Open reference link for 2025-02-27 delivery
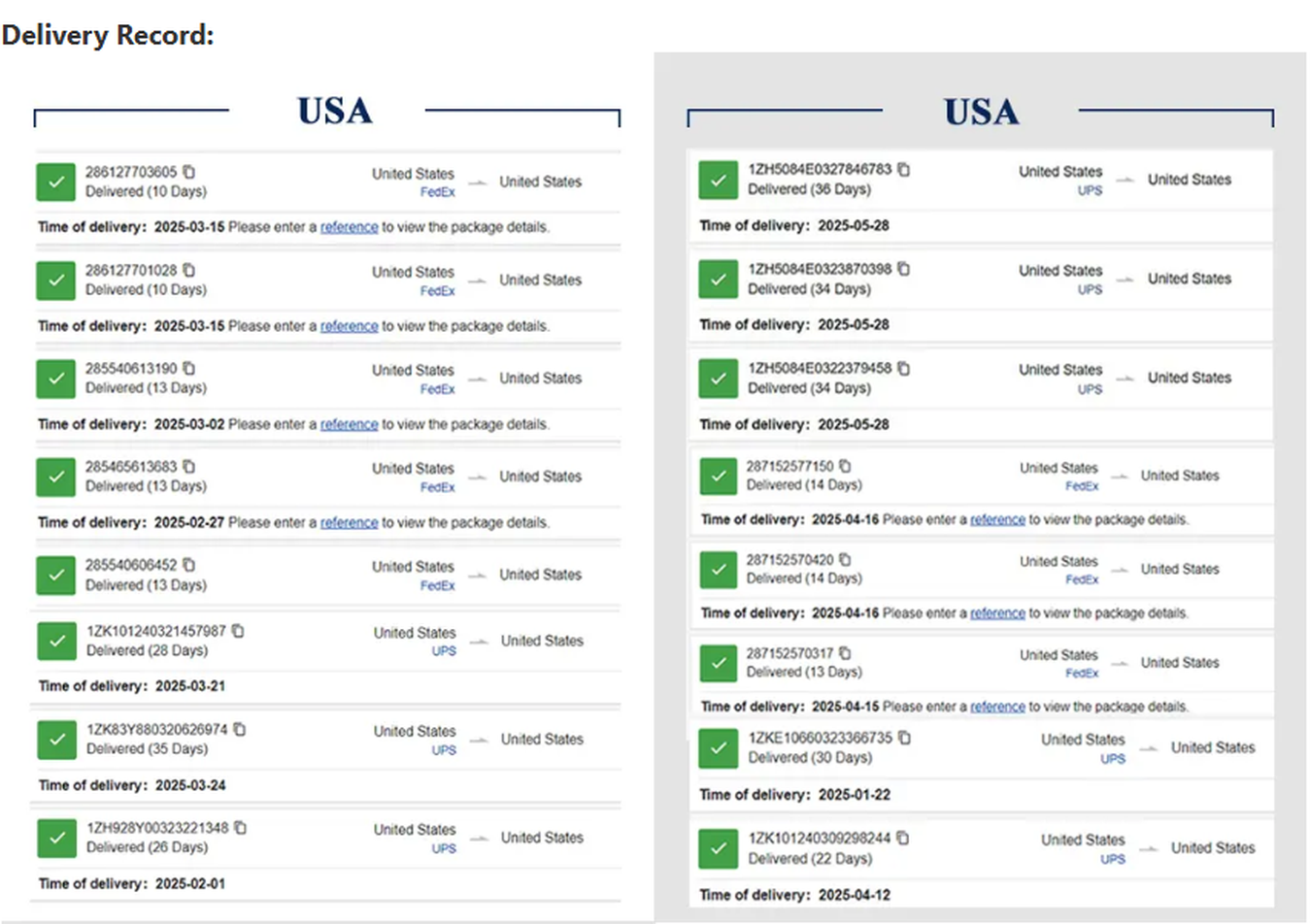This screenshot has height=924, width=1311. (x=349, y=522)
